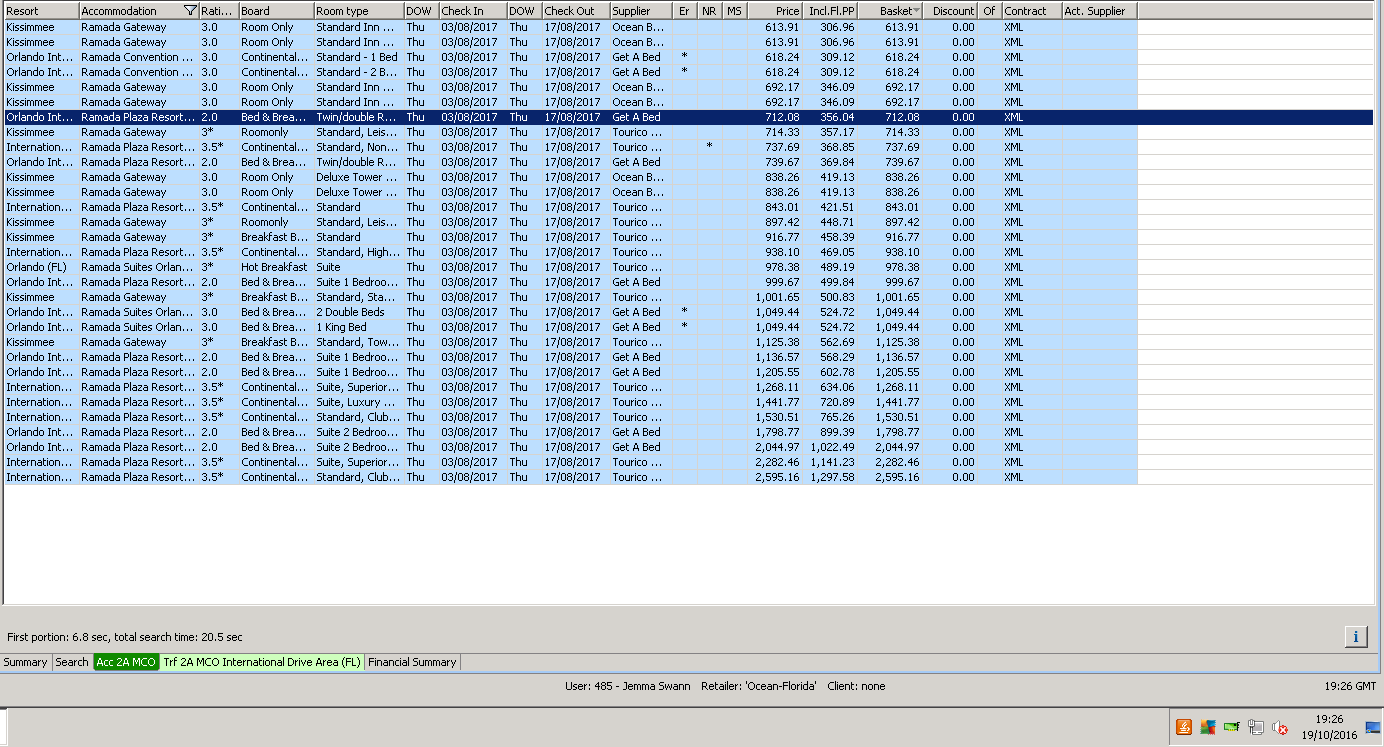This screenshot has height=747, width=1384.
Task: Click the MS column header
Action: click(734, 11)
